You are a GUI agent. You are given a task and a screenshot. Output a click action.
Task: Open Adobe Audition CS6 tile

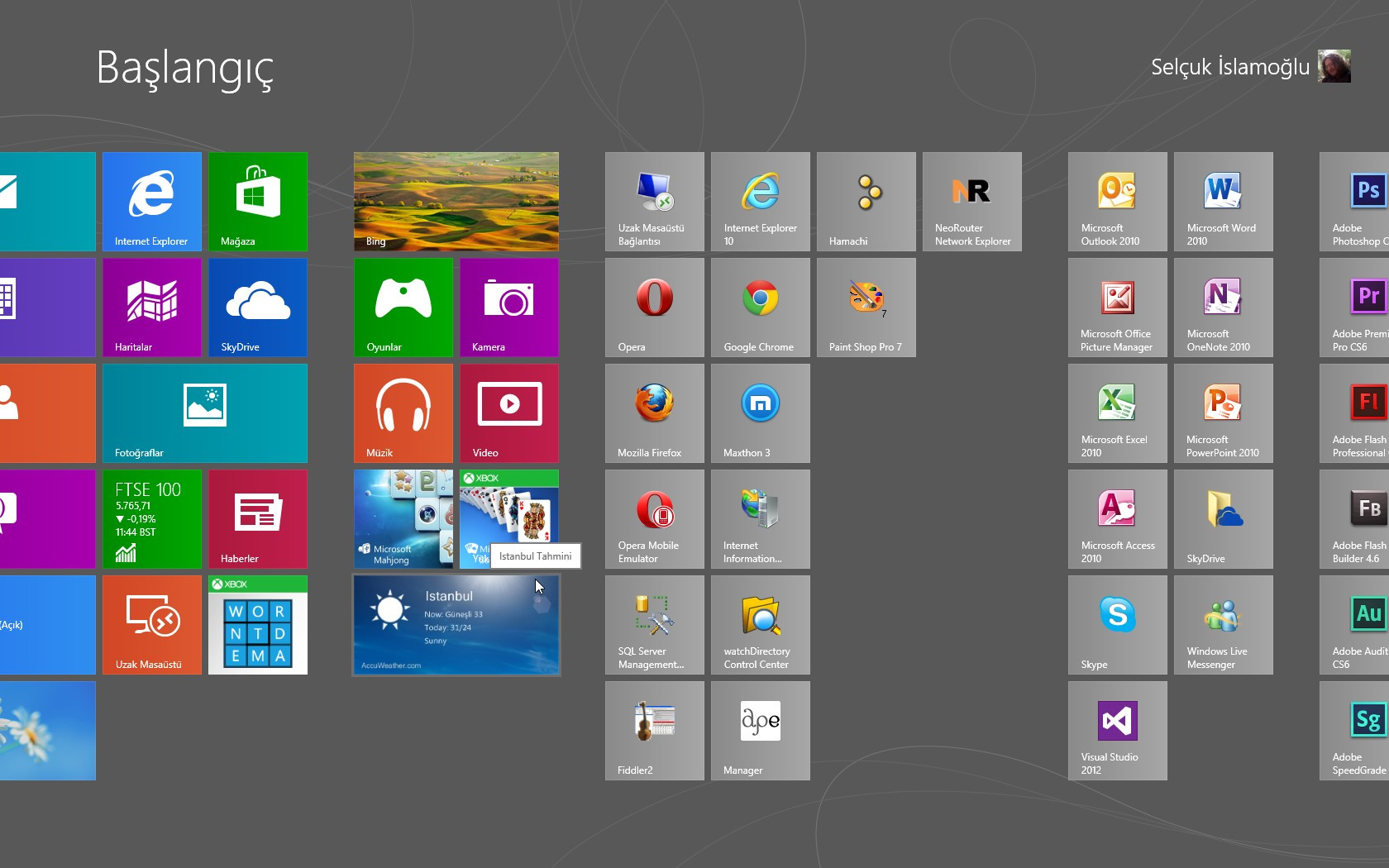1354,625
